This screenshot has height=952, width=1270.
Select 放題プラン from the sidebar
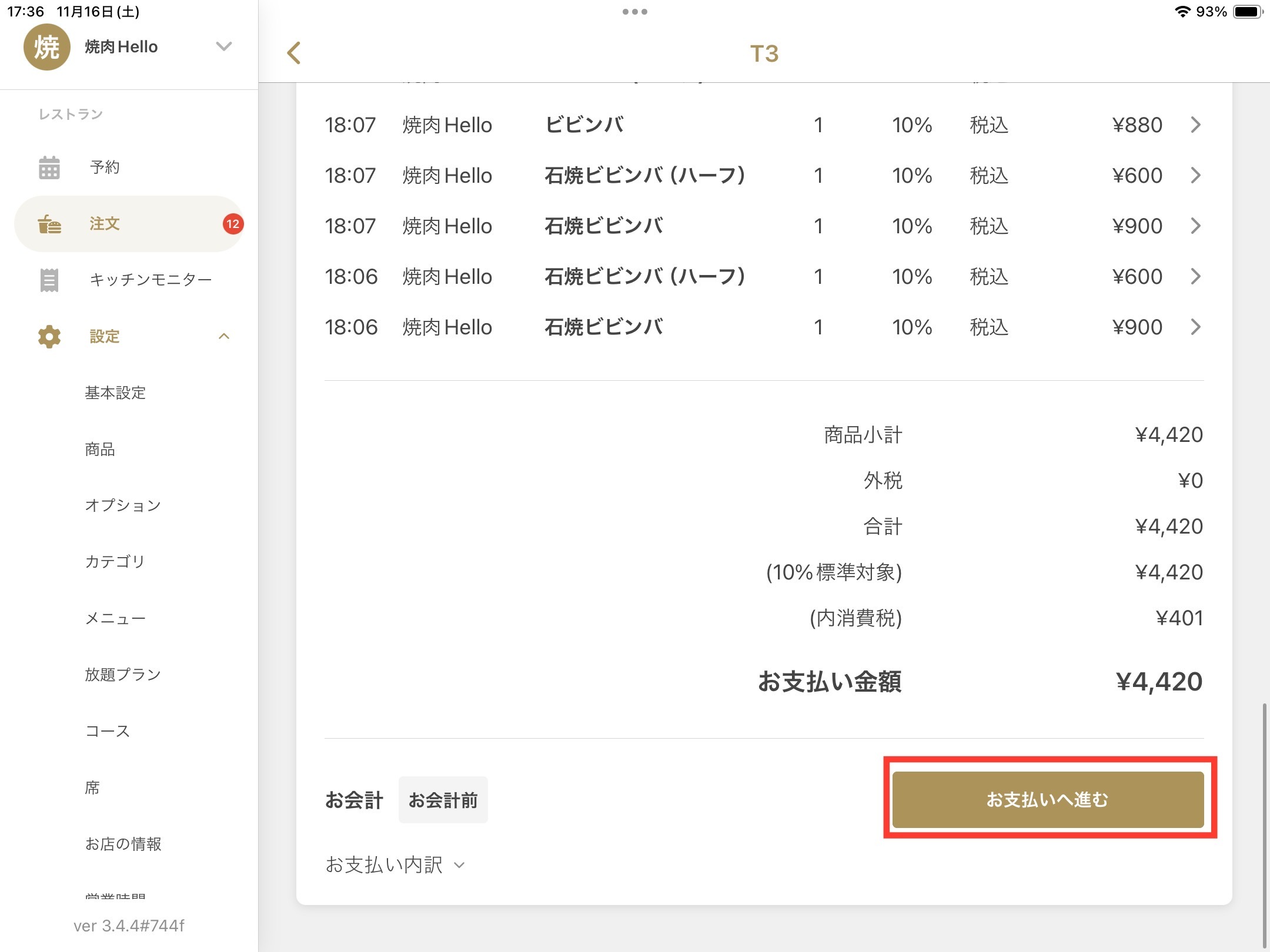click(x=122, y=675)
